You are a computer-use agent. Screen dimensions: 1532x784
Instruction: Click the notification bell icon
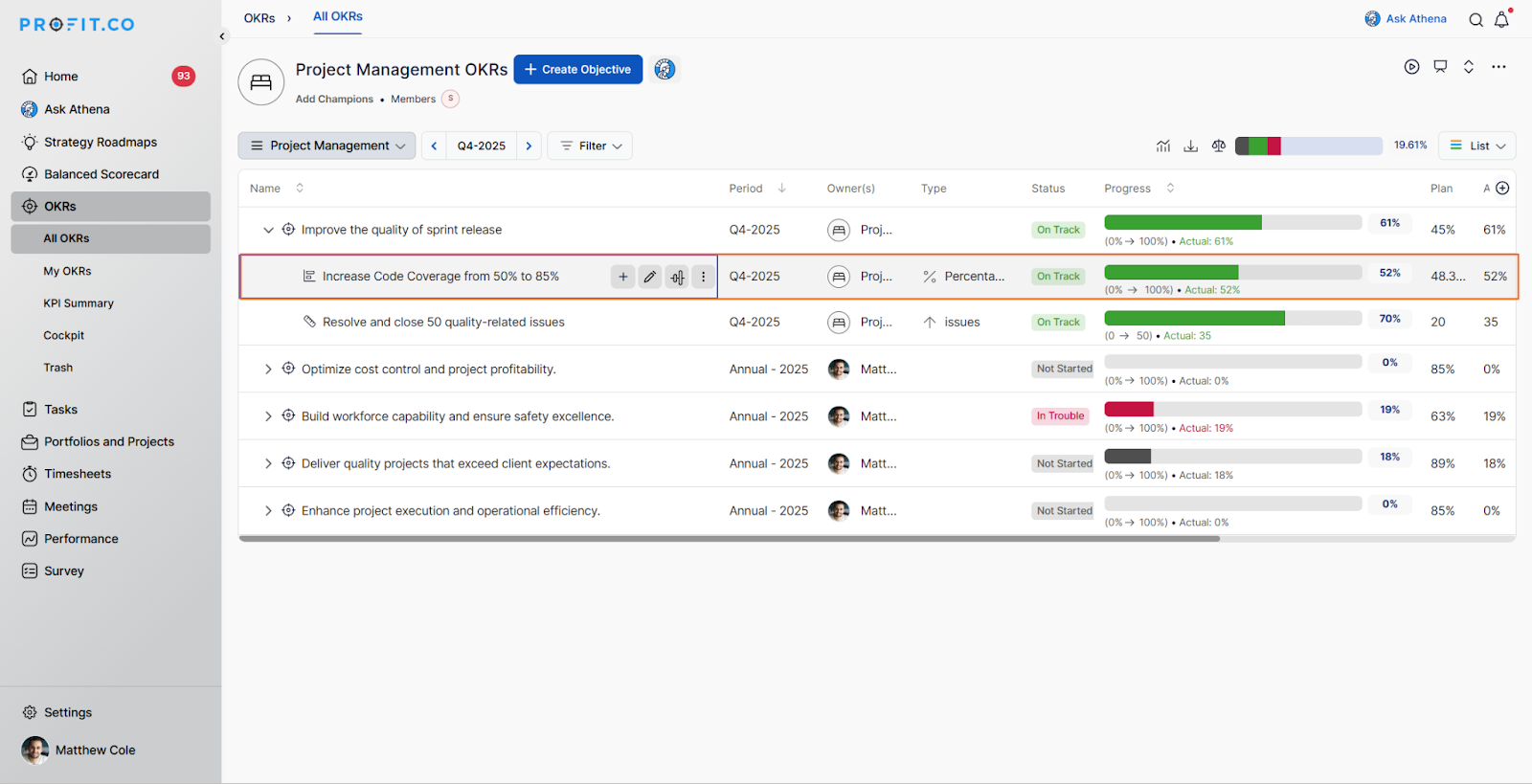[x=1501, y=19]
